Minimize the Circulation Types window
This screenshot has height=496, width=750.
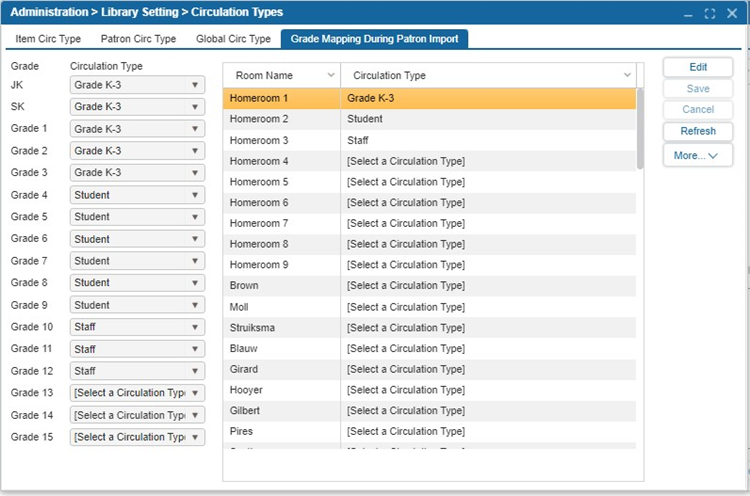688,13
